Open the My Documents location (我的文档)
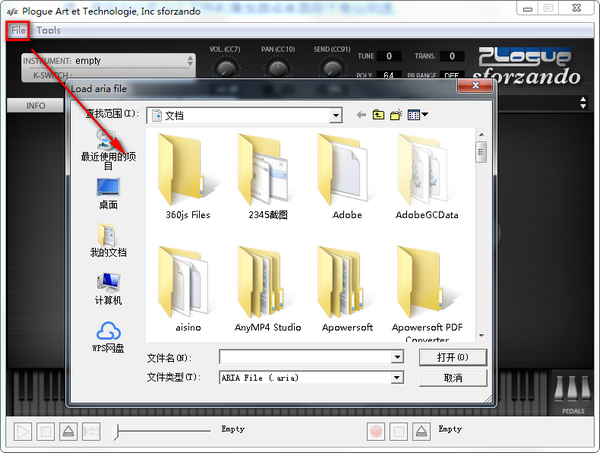 (108, 240)
